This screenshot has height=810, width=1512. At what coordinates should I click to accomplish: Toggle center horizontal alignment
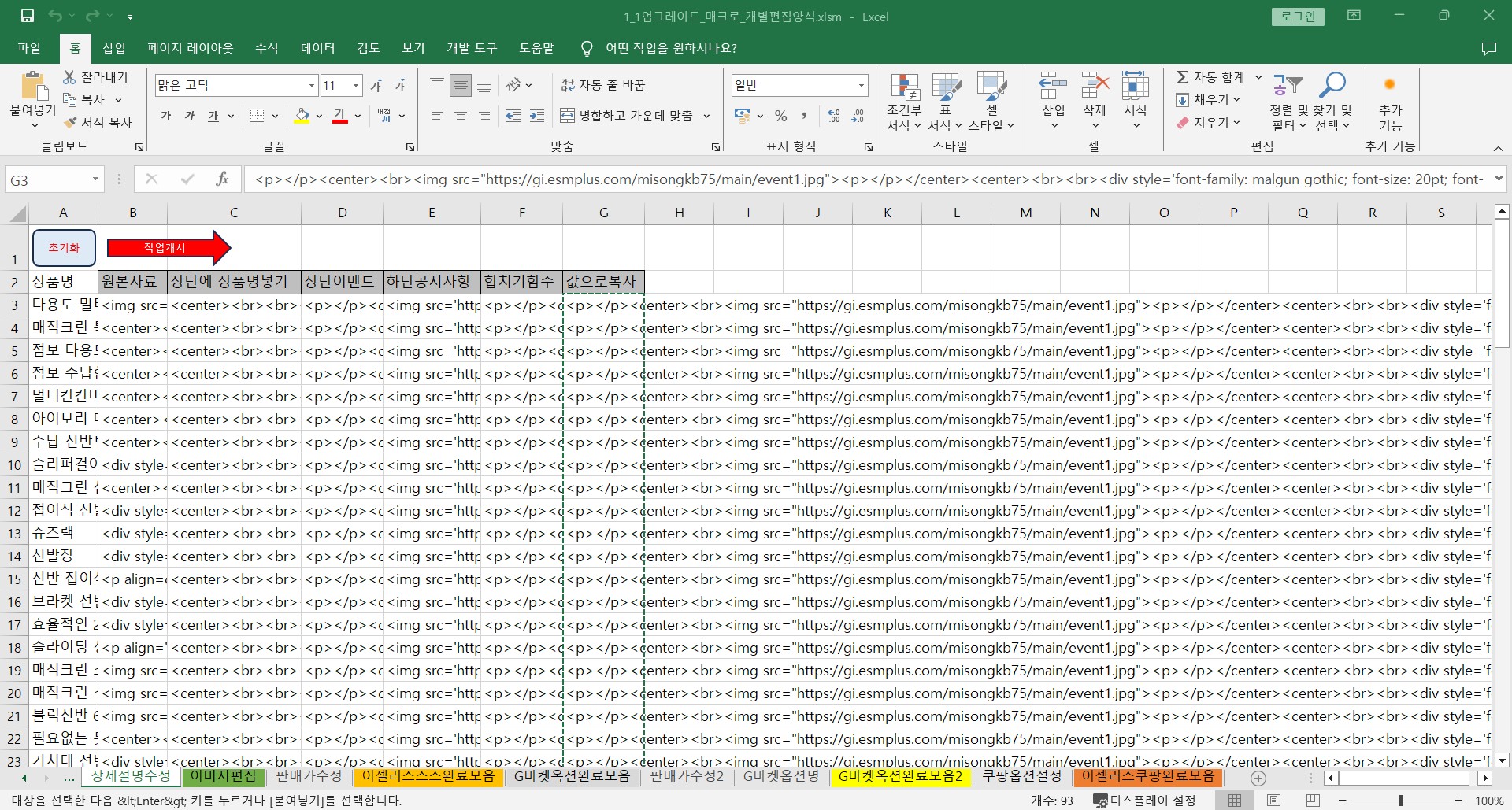pos(461,116)
